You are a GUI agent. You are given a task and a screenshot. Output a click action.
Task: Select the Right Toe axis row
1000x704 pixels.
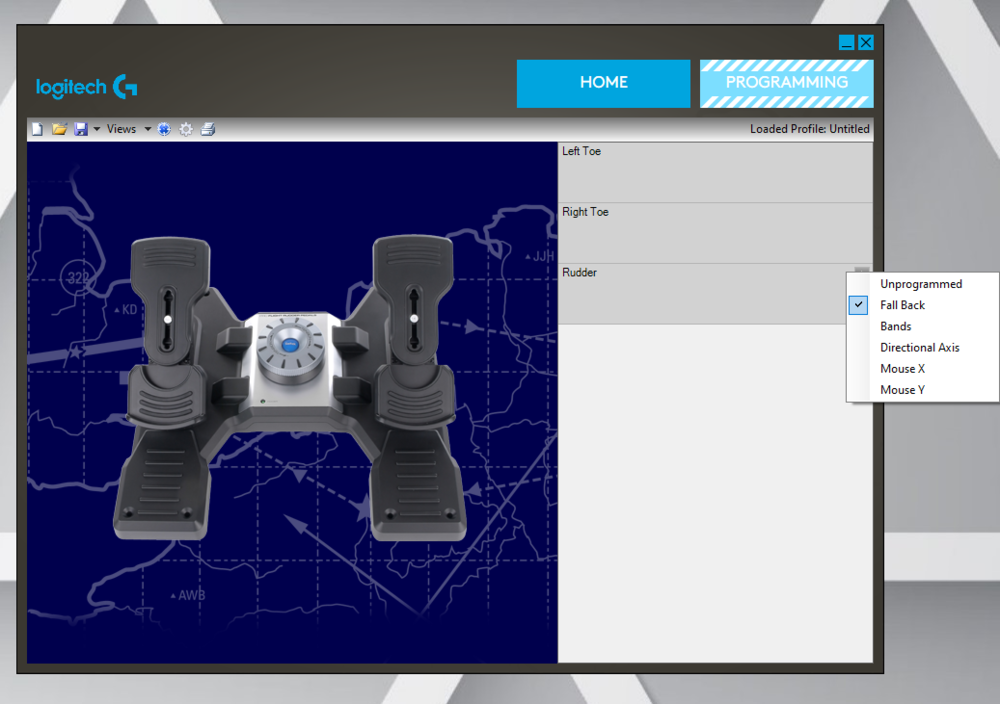(x=715, y=233)
